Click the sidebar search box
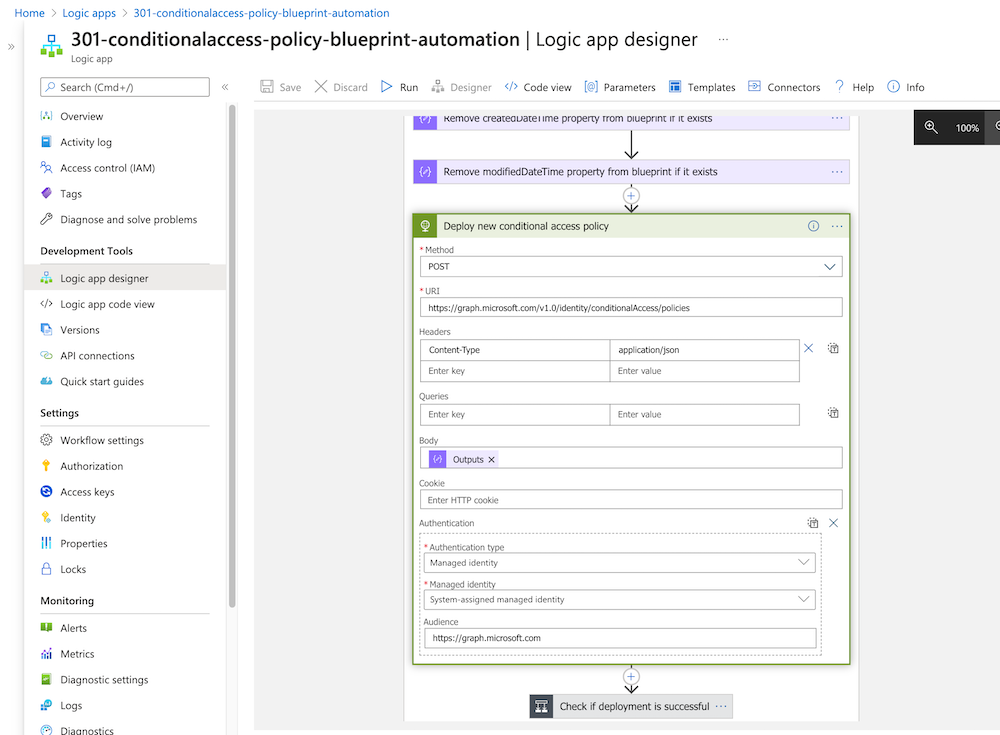The height and width of the screenshot is (735, 1000). [125, 87]
